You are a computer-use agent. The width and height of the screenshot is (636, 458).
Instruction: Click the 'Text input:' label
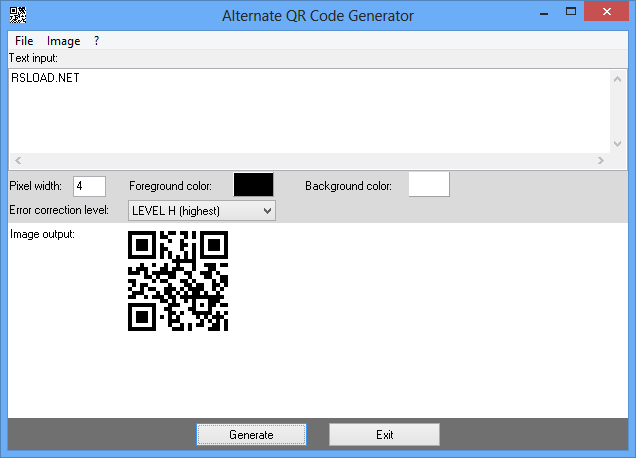point(33,58)
